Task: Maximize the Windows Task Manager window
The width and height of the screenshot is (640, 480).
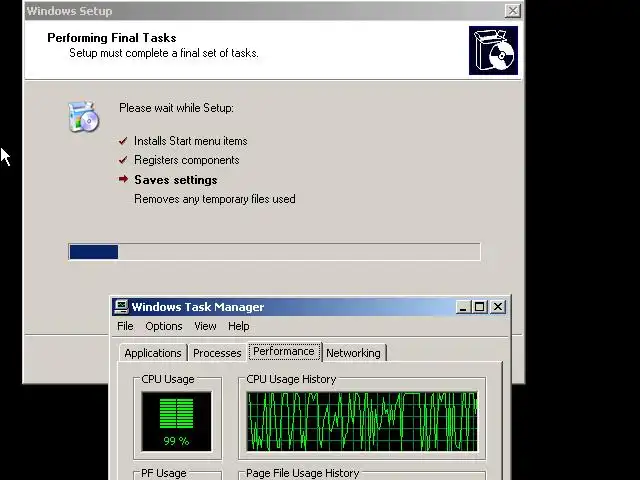Action: [x=480, y=307]
